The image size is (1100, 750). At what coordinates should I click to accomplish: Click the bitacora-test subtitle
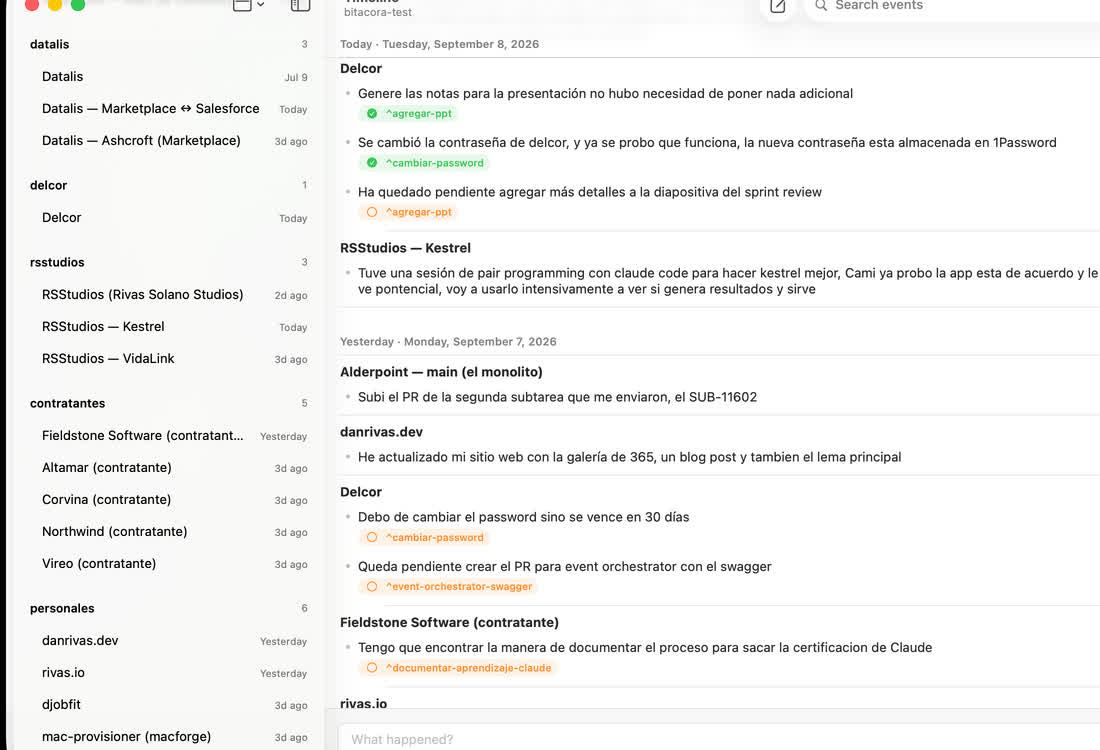click(x=377, y=12)
